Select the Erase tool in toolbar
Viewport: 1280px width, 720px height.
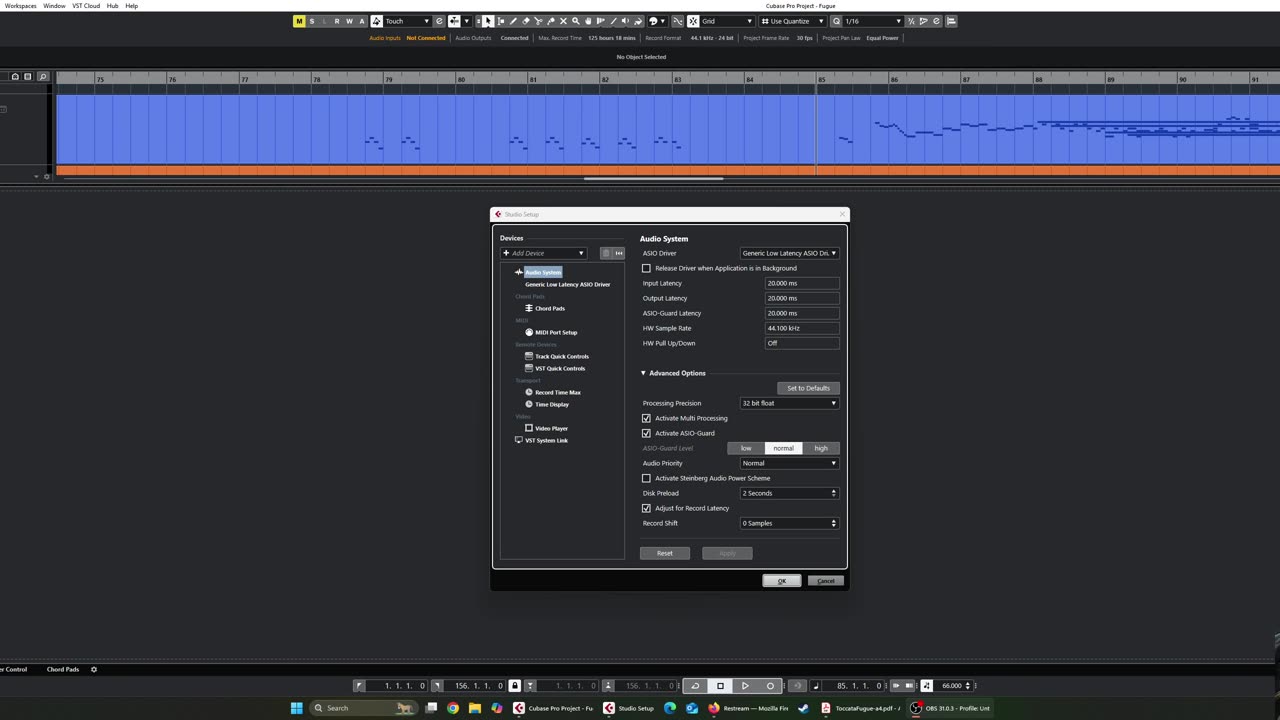(526, 21)
